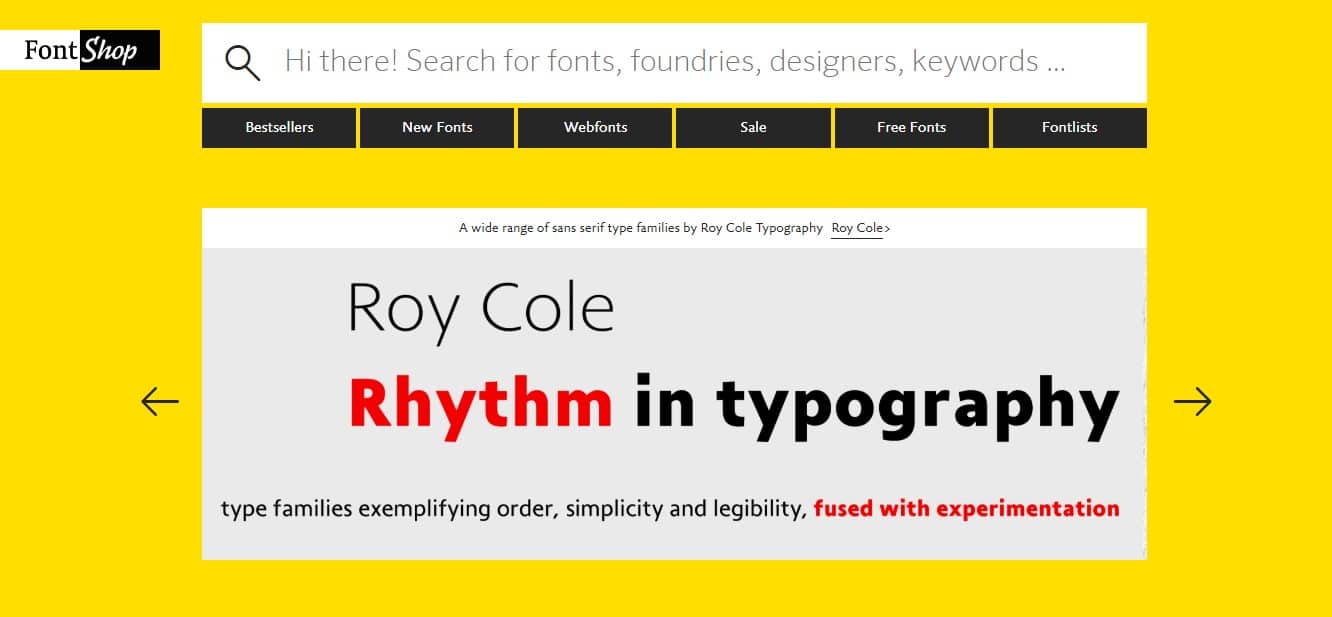The height and width of the screenshot is (617, 1332).
Task: Select the Webfonts menu item
Action: tap(595, 128)
